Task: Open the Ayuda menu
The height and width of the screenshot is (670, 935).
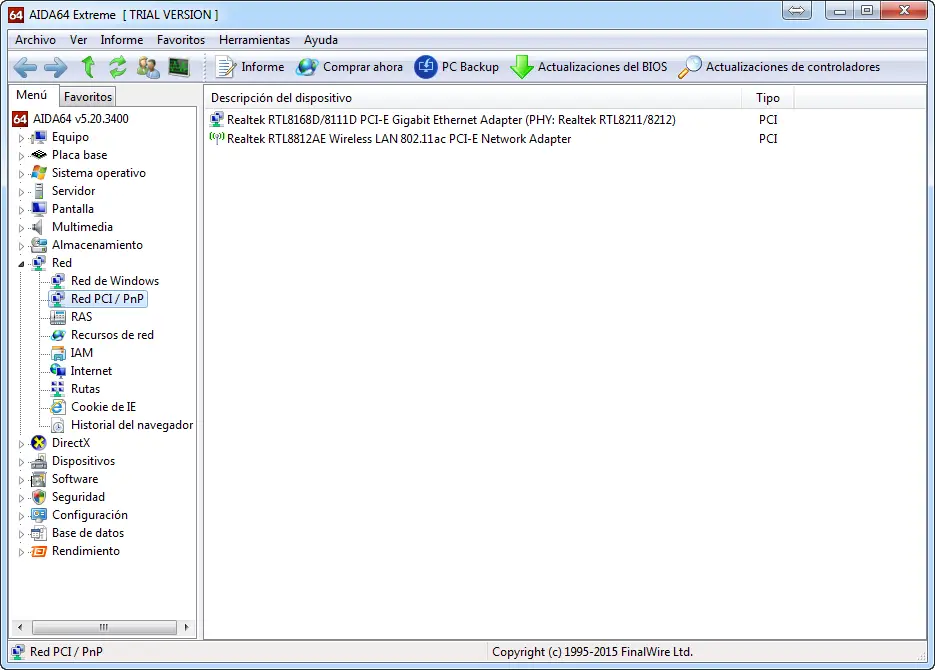Action: coord(321,40)
